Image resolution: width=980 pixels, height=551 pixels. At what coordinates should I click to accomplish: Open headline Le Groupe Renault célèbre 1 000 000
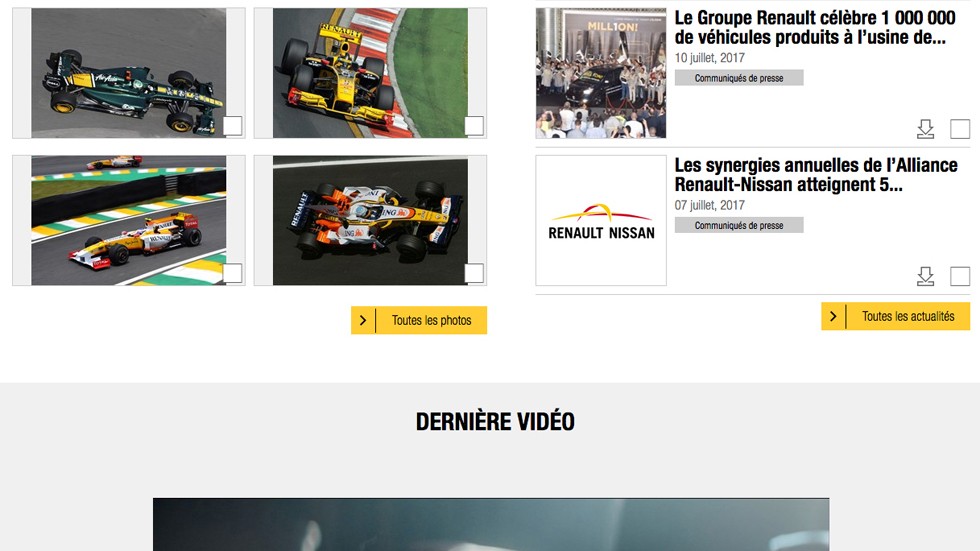click(x=815, y=27)
